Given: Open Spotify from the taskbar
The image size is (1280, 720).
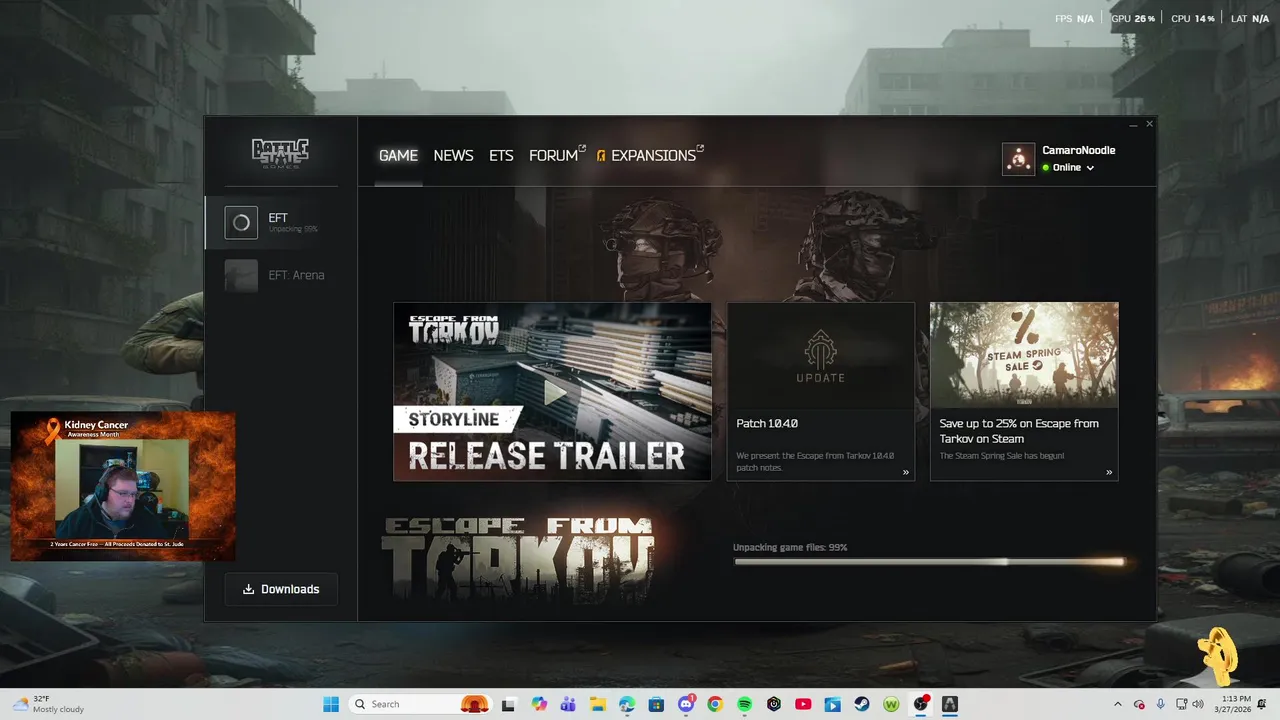Looking at the screenshot, I should coord(744,704).
